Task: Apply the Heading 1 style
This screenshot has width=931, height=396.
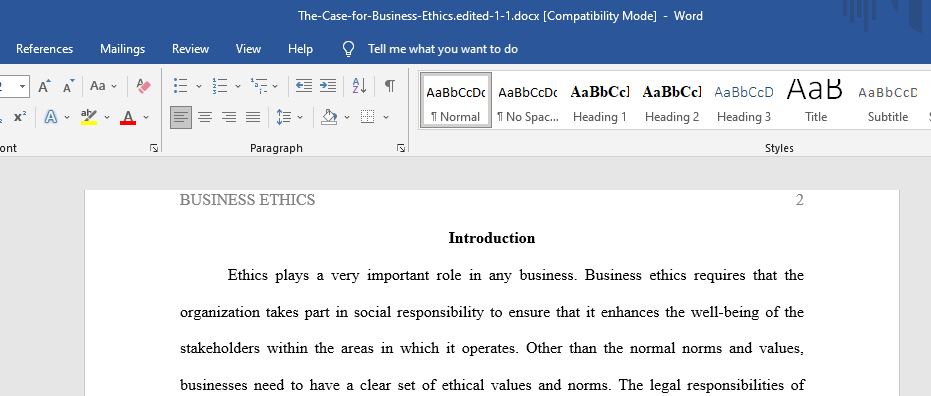Action: [600, 100]
